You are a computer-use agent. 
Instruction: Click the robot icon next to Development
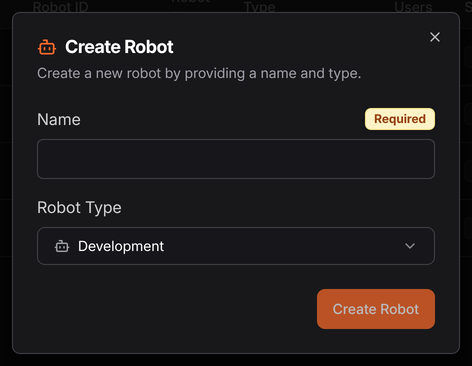(62, 246)
